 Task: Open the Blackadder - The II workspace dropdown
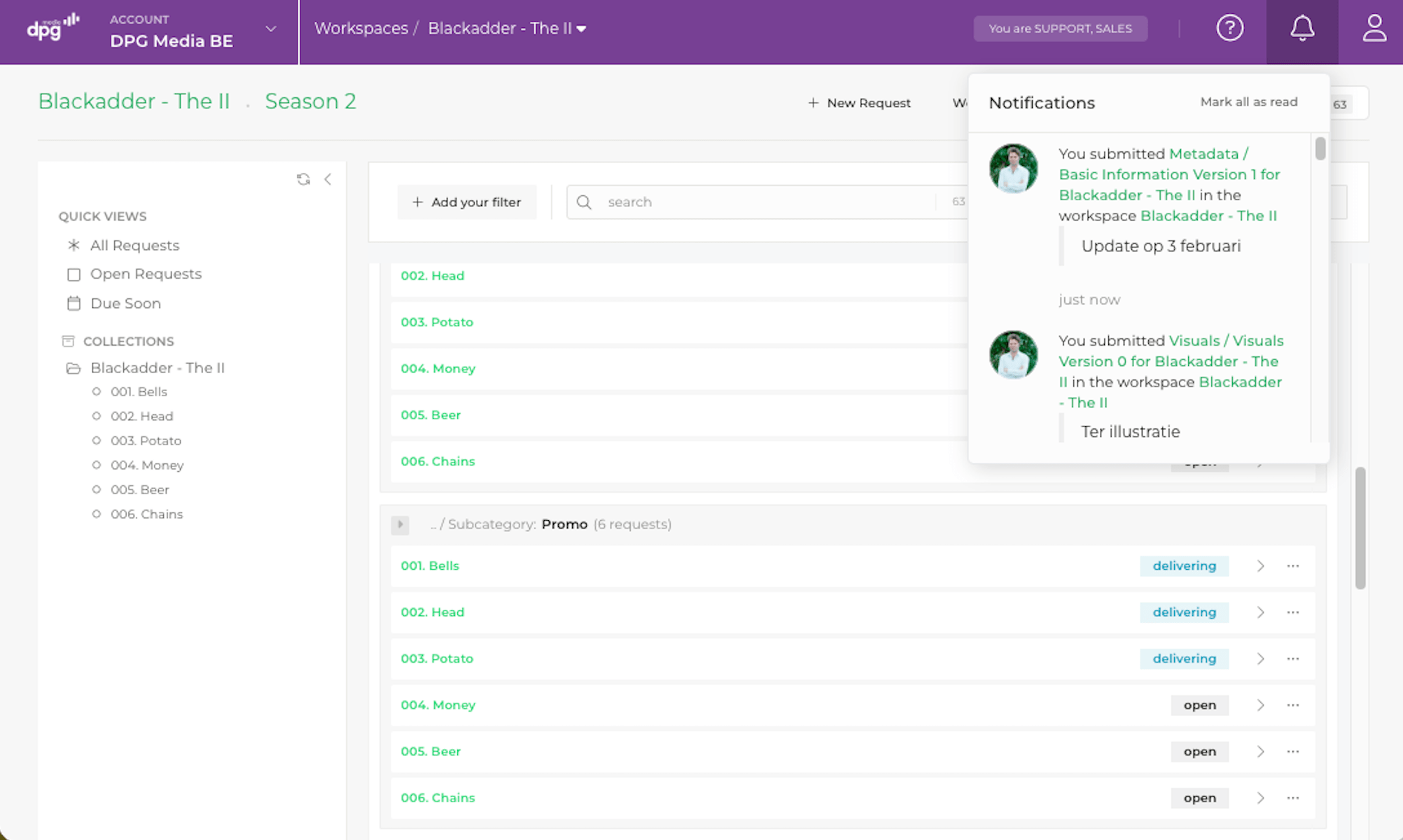(x=581, y=29)
